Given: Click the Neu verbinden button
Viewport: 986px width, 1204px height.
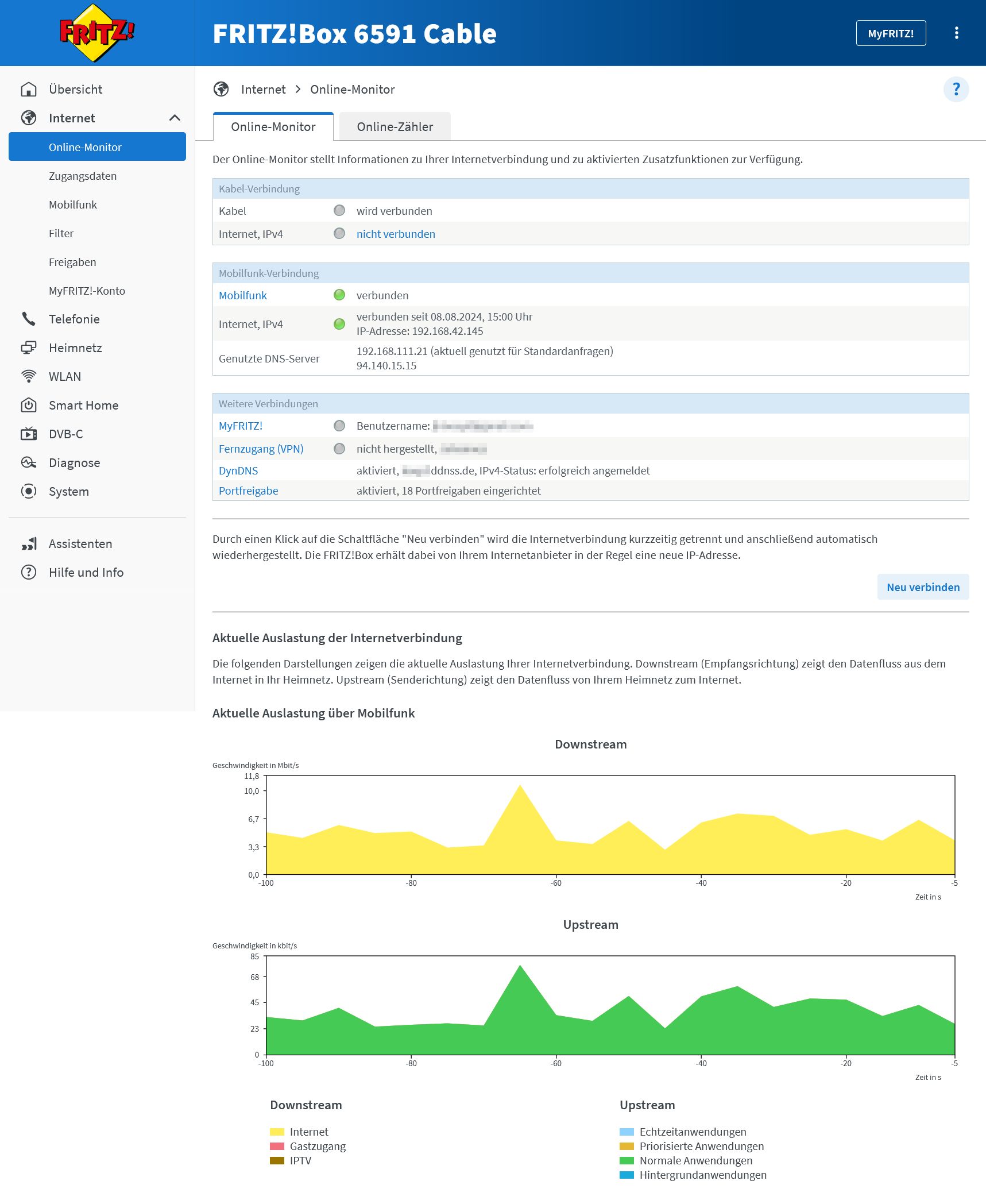Looking at the screenshot, I should coord(923,586).
